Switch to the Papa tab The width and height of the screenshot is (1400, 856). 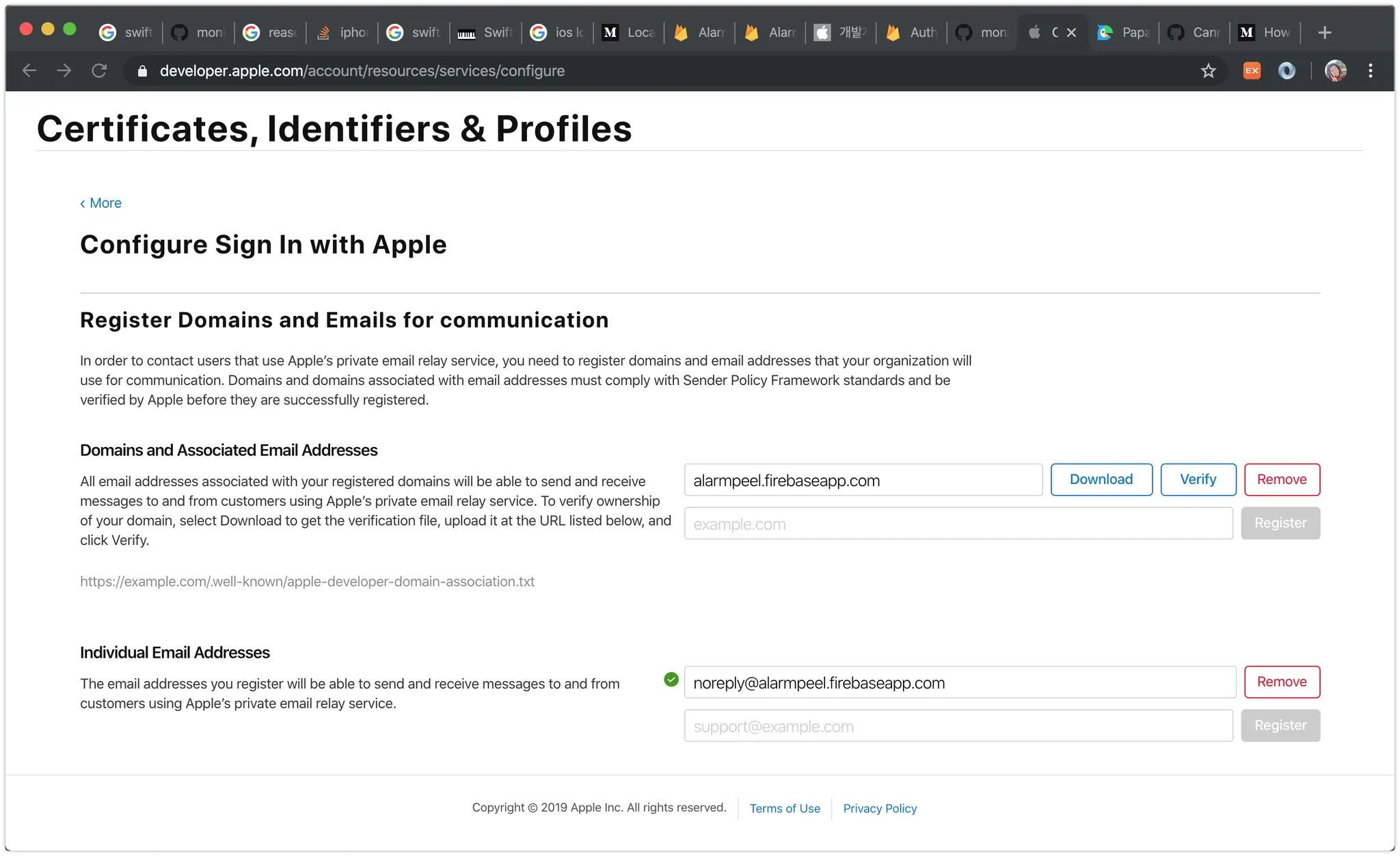(1125, 33)
